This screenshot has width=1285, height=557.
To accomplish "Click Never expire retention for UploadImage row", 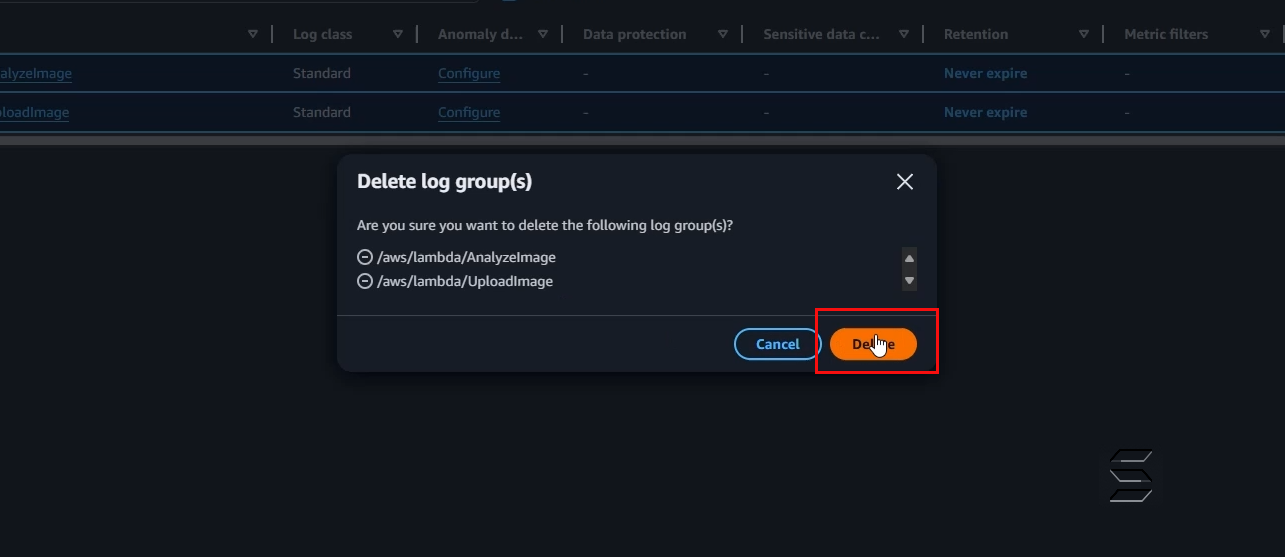I will click(985, 112).
